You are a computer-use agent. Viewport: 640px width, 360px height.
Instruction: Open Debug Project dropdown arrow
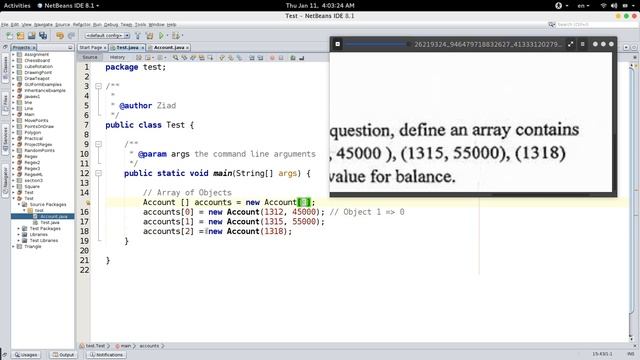(x=182, y=36)
